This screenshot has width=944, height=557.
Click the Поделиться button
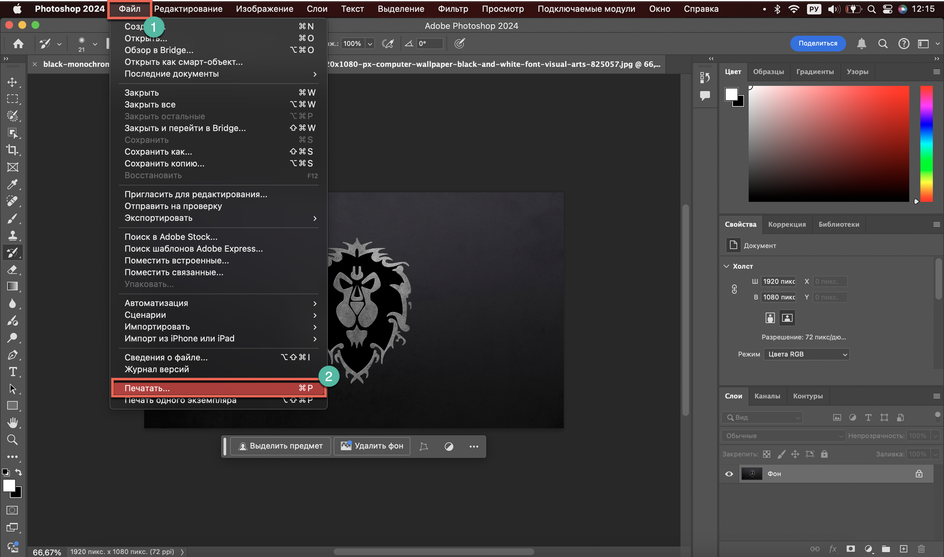coord(818,43)
